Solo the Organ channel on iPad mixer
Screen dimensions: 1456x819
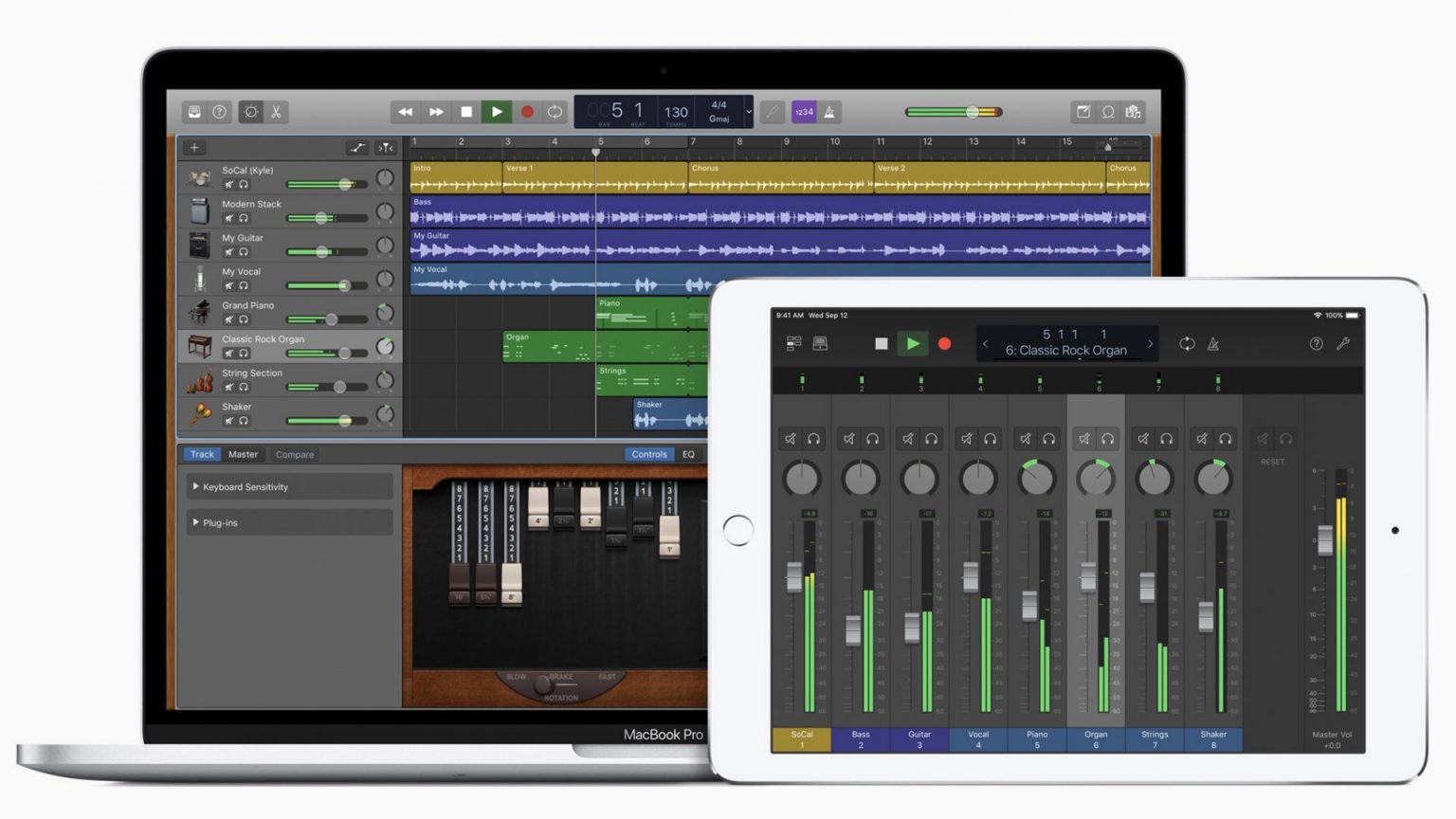(x=1107, y=439)
